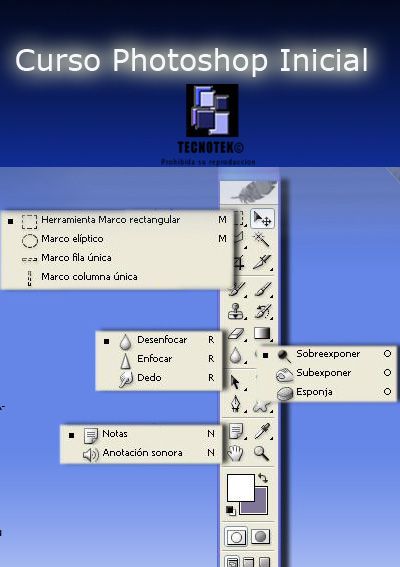
Task: Select the Healing Brush tool
Action: (238, 289)
